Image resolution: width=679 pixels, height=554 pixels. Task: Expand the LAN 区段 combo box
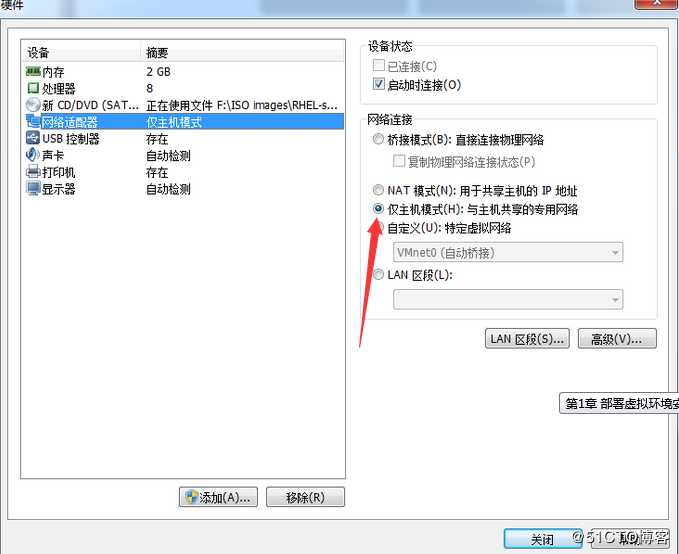508,299
